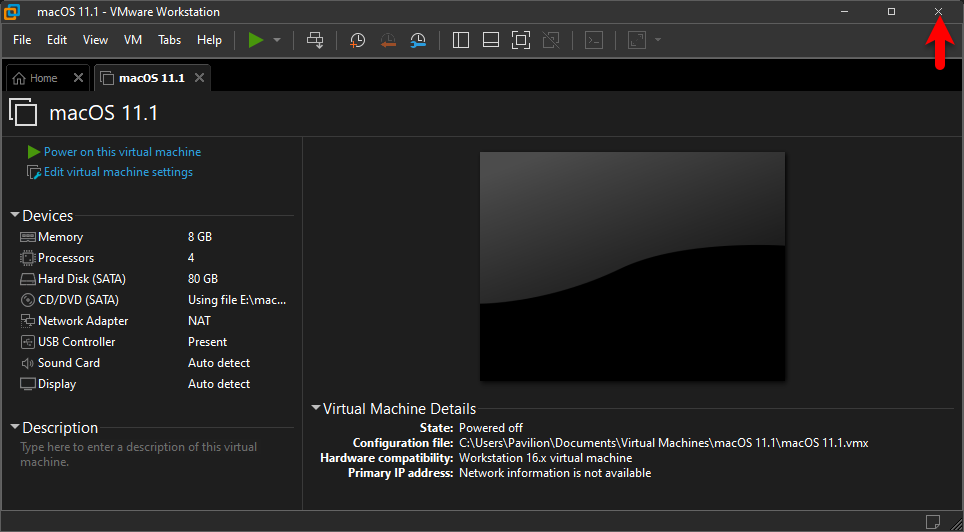The image size is (964, 532).
Task: Toggle the library sidebar view icon
Action: point(460,40)
